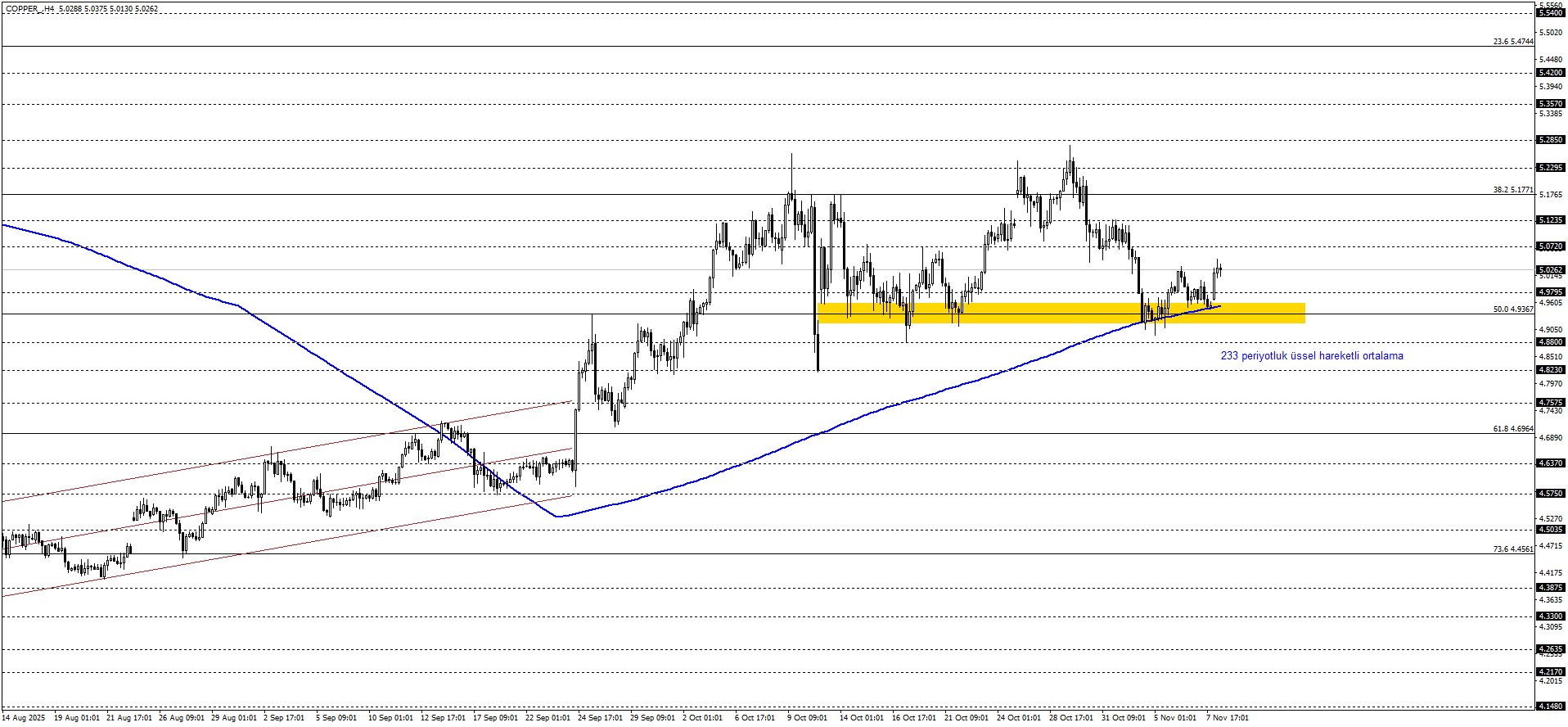
Task: Click the 50.0 4.9367 Fibonacci label
Action: (x=1512, y=309)
